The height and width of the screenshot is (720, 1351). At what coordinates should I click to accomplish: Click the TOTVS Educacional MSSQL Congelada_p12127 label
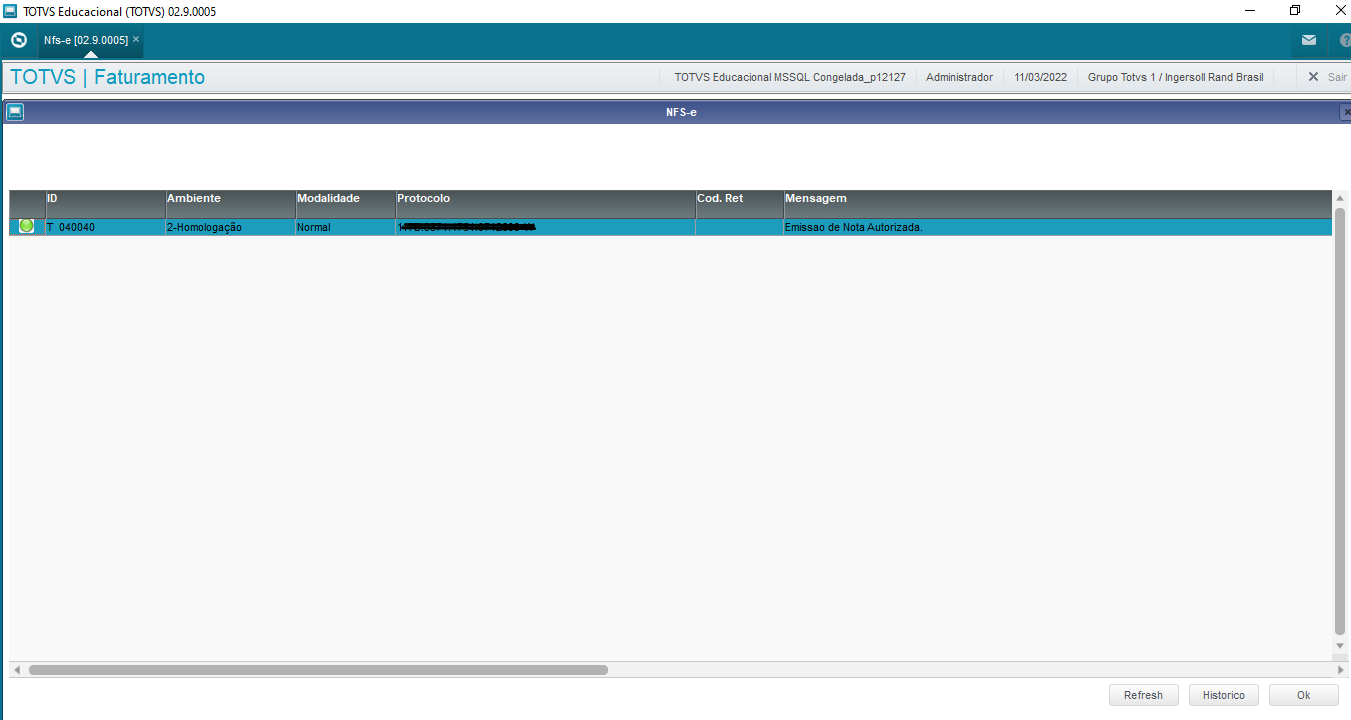(x=790, y=77)
